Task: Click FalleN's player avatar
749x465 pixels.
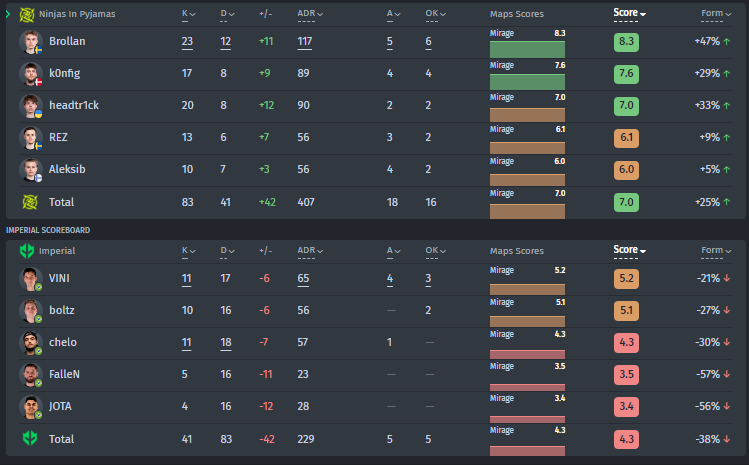Action: click(30, 375)
